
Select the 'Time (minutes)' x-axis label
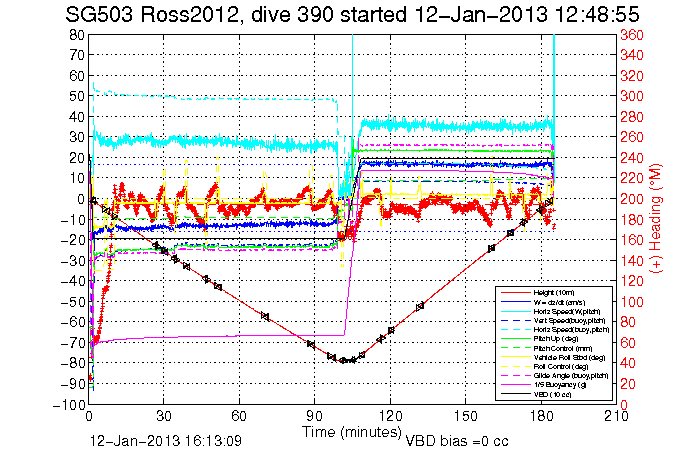tap(352, 432)
